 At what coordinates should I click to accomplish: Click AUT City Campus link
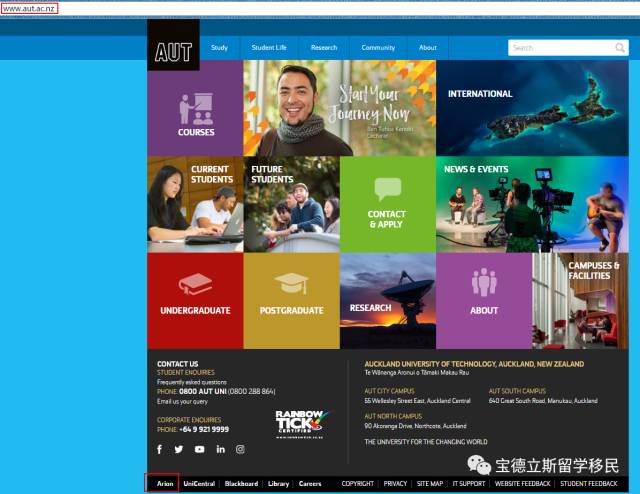click(389, 391)
